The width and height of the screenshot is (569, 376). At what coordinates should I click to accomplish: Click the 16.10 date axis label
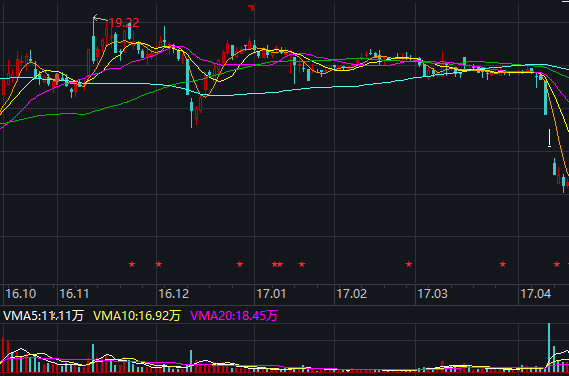point(21,294)
